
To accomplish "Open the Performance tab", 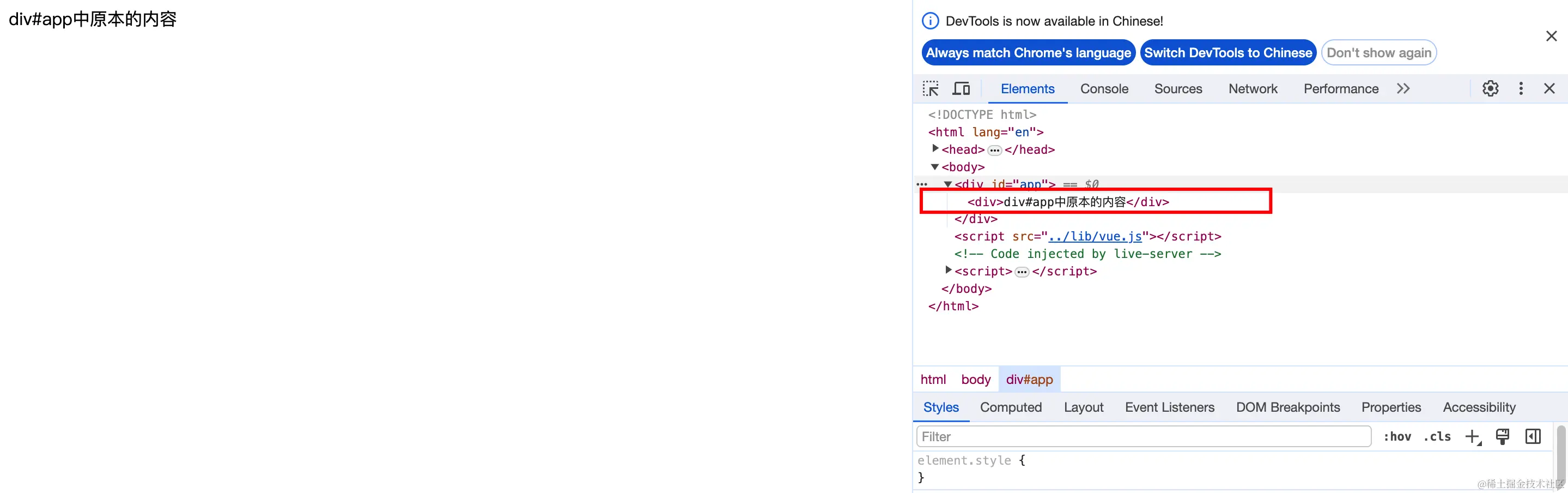I will coord(1341,89).
